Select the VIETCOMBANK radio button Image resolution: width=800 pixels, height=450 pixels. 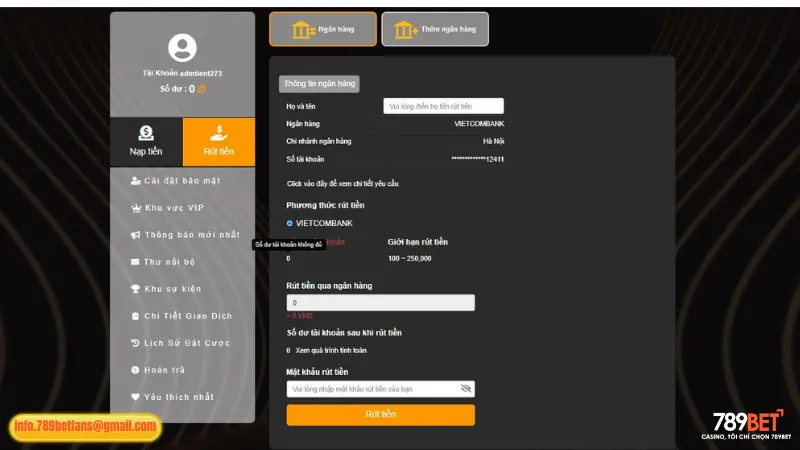[289, 223]
